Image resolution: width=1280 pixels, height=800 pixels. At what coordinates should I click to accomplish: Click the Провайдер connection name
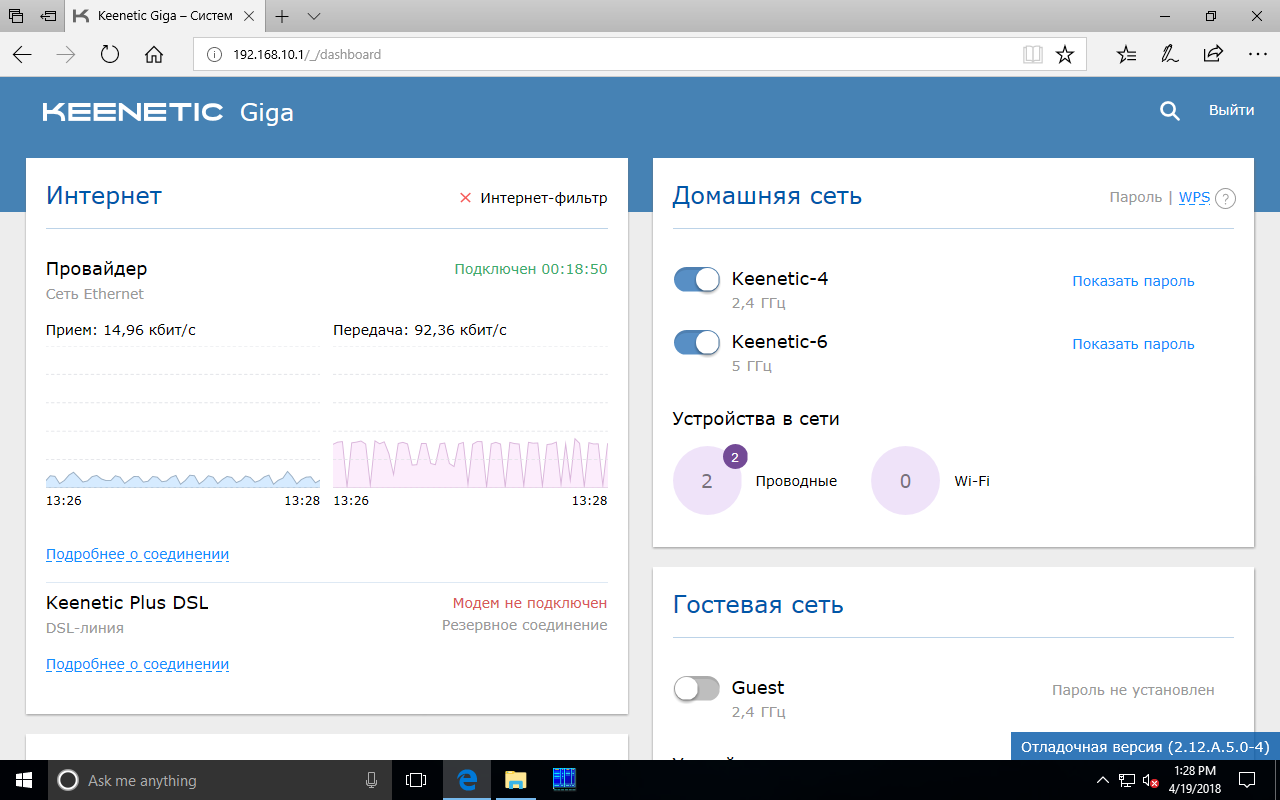click(x=96, y=269)
